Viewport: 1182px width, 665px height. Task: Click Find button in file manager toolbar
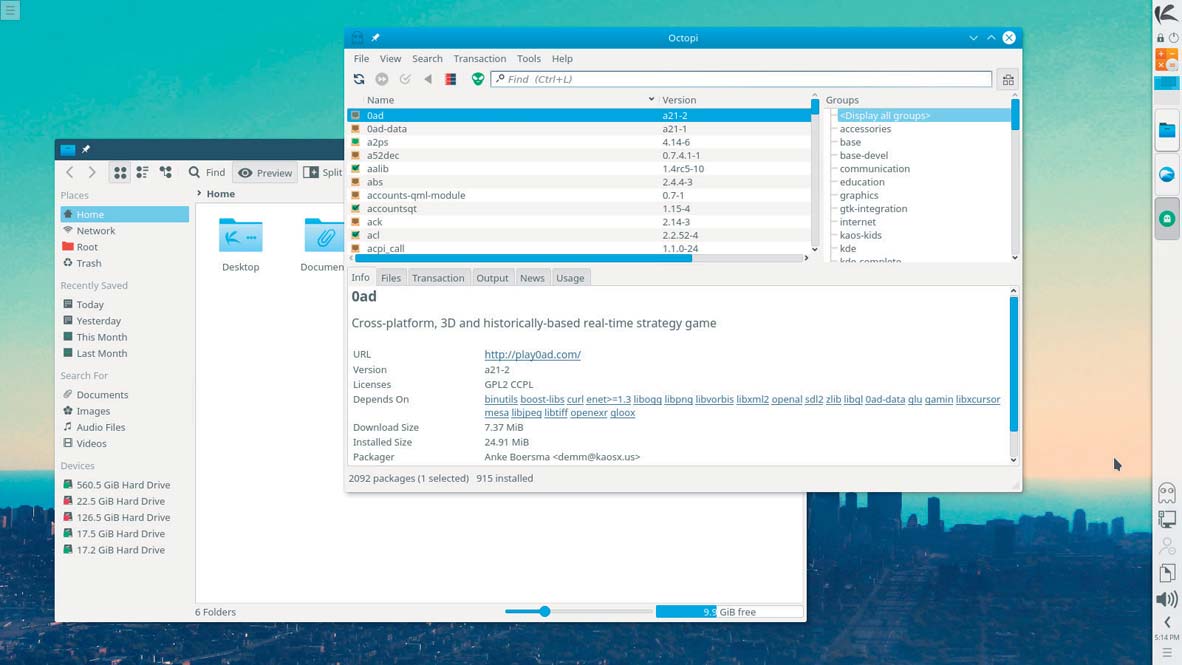pos(207,173)
